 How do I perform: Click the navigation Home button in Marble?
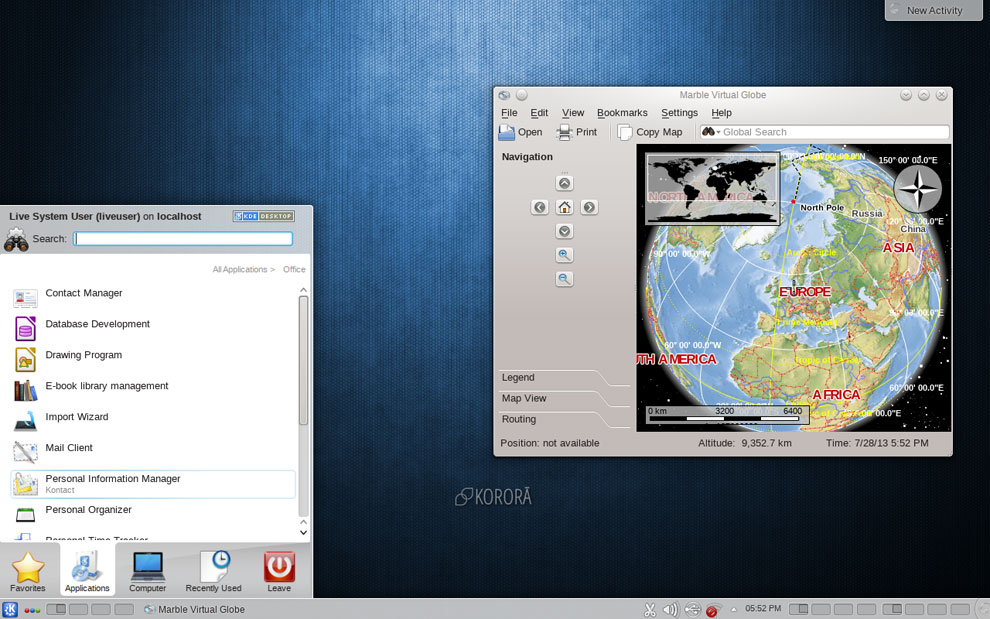(564, 207)
